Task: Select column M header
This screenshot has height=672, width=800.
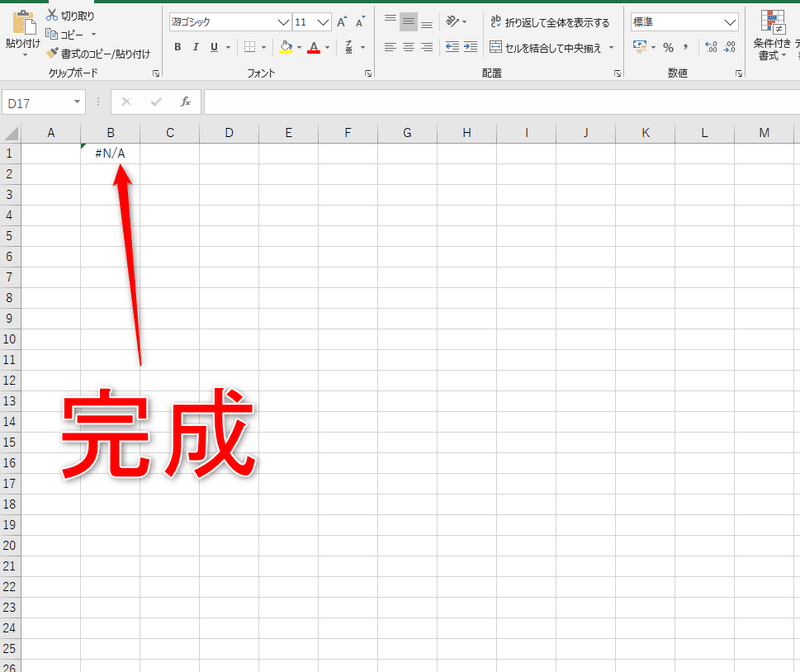Action: 764,133
